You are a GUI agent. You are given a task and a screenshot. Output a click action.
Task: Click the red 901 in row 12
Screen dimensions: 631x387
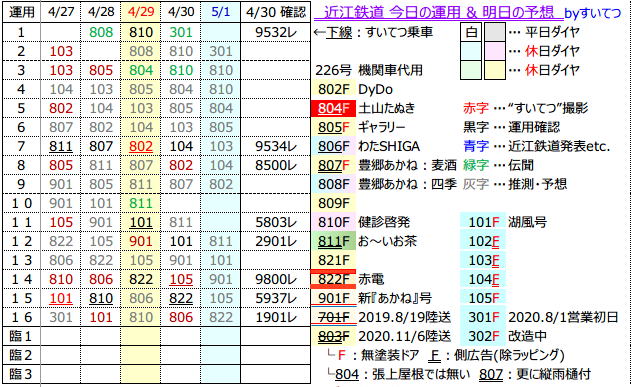tap(141, 241)
